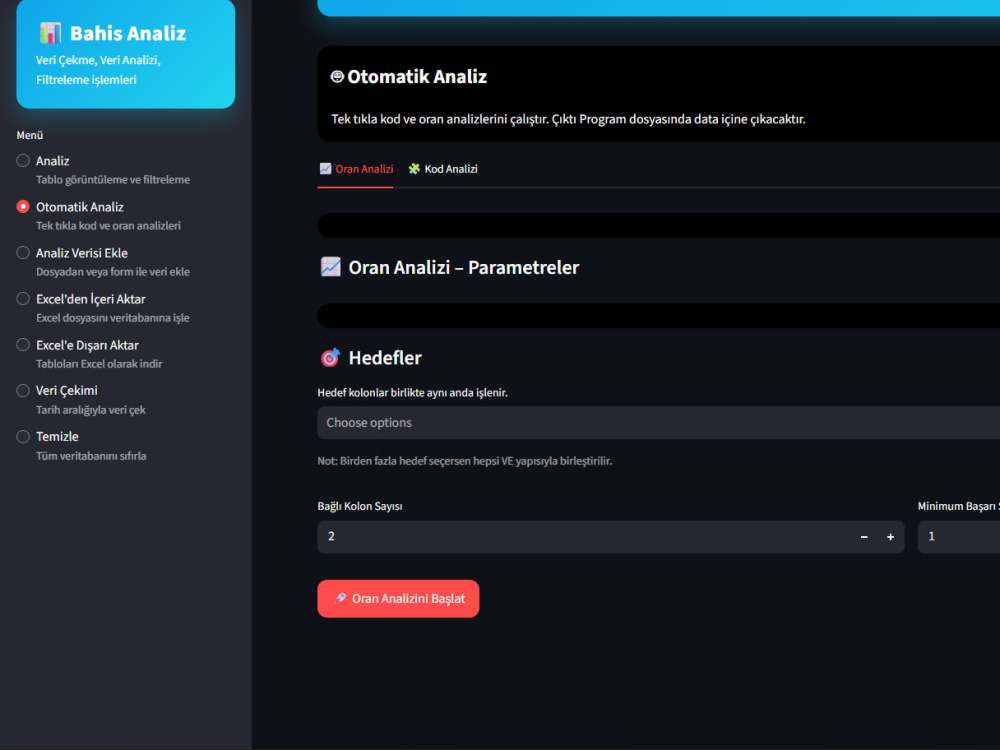
Task: Select the Excel'e Dışarı Aktar radio option
Action: click(23, 344)
